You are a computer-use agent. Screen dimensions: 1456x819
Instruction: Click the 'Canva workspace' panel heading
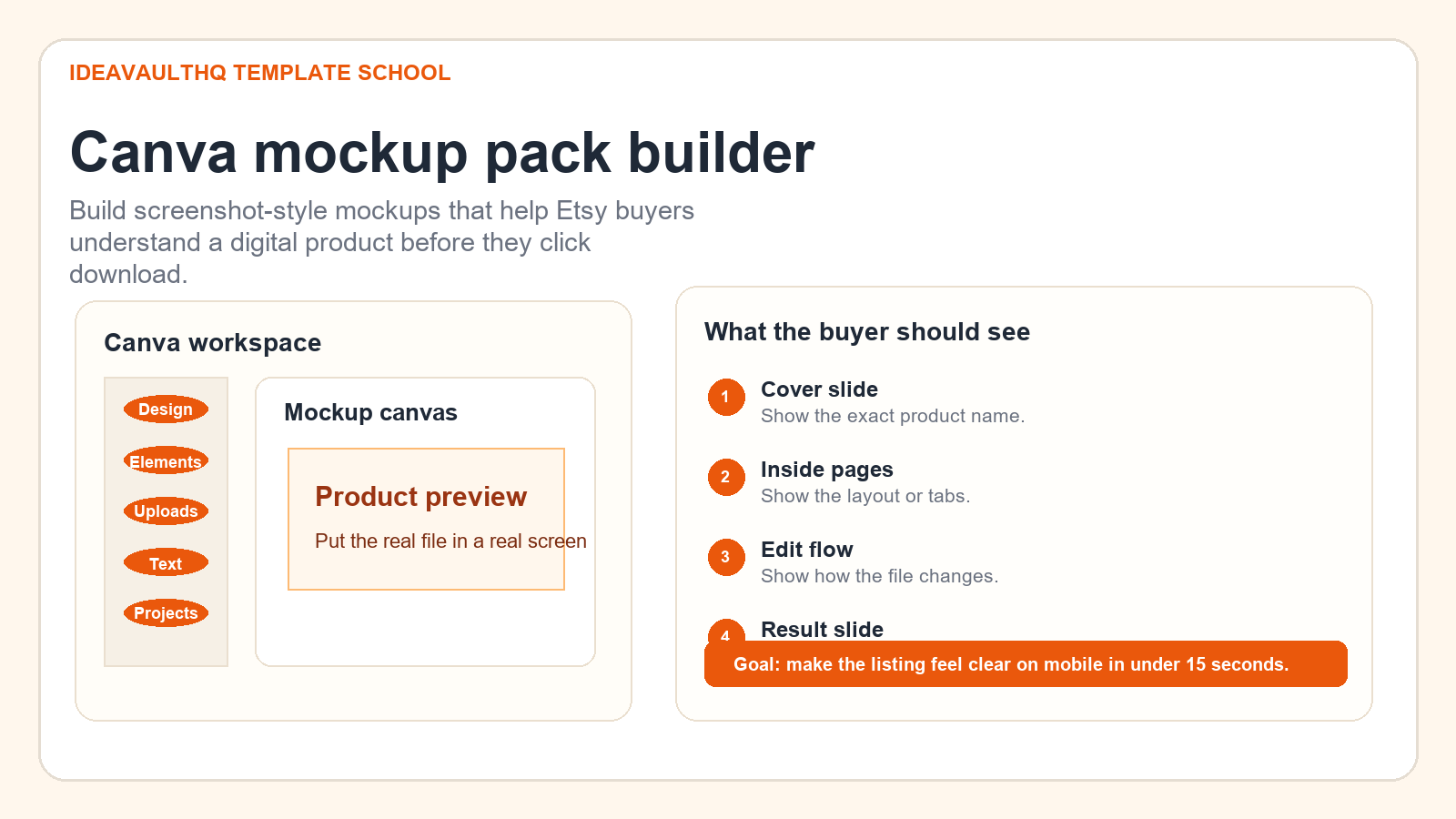coord(212,343)
